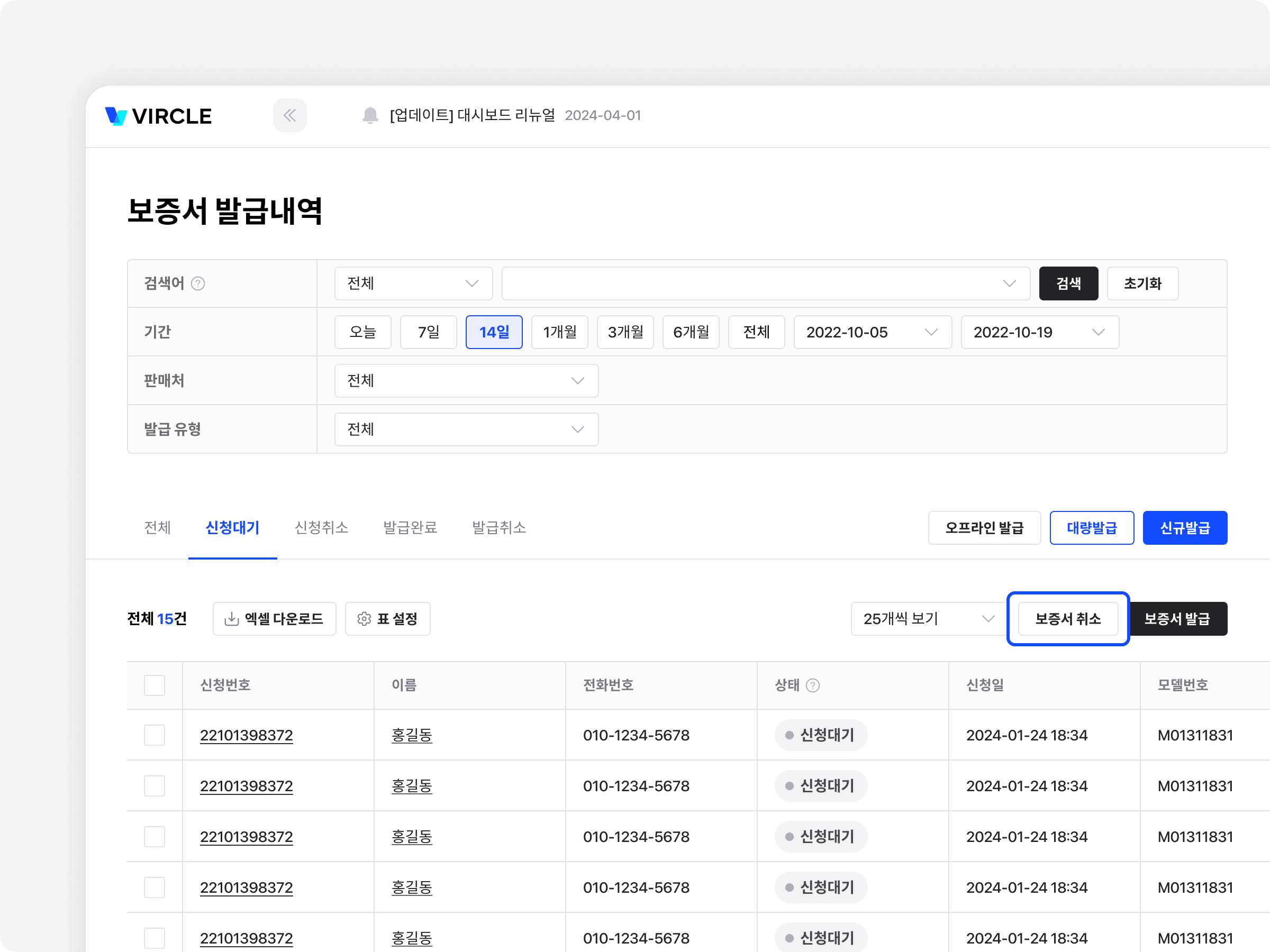The height and width of the screenshot is (952, 1270).
Task: Switch to the 발급완료 tab
Action: (410, 527)
